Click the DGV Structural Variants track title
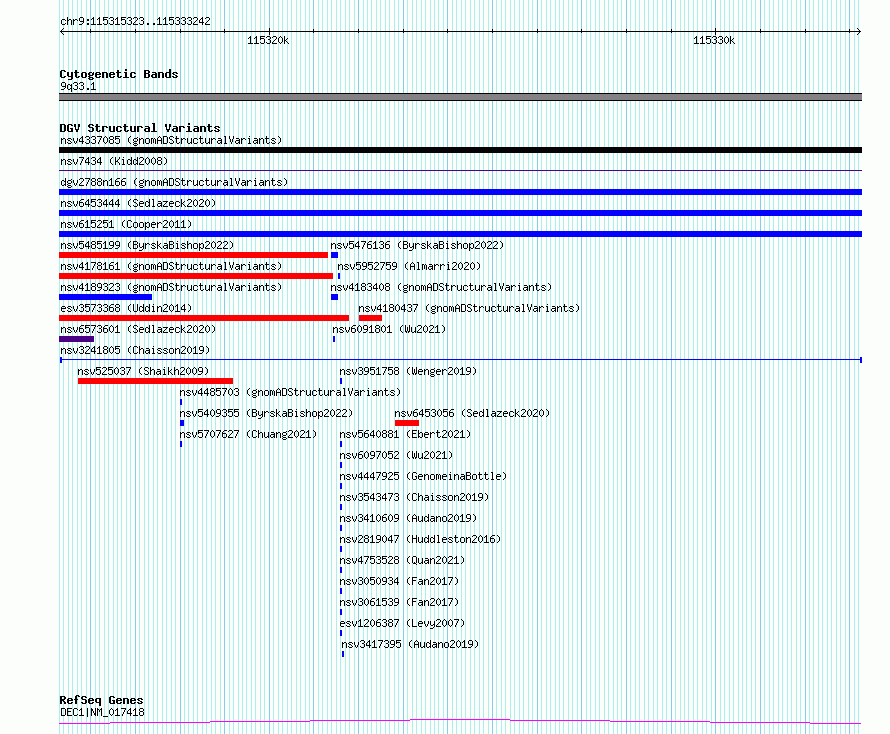890x734 pixels. (140, 128)
